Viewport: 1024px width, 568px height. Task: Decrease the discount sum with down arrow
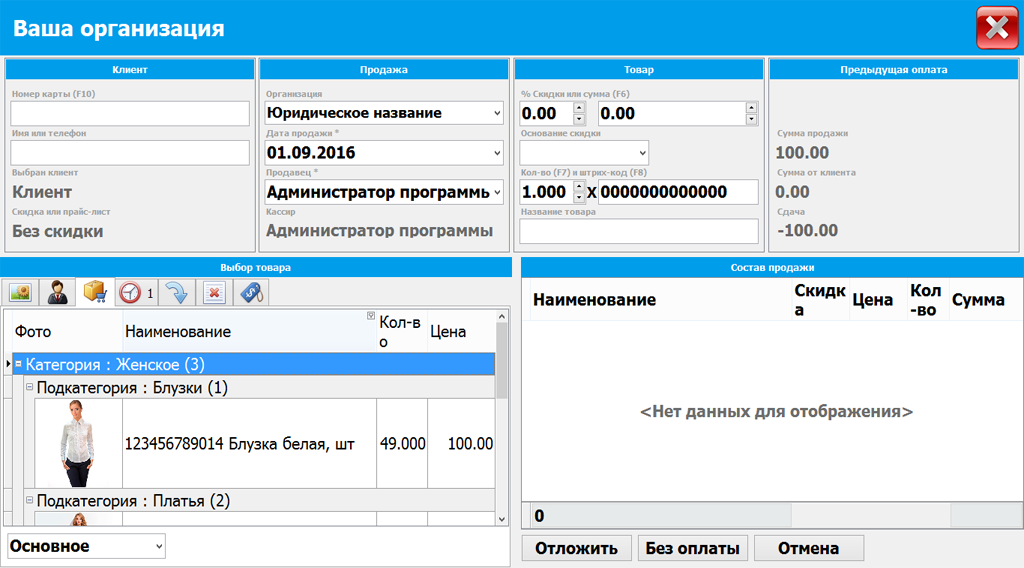pos(752,119)
